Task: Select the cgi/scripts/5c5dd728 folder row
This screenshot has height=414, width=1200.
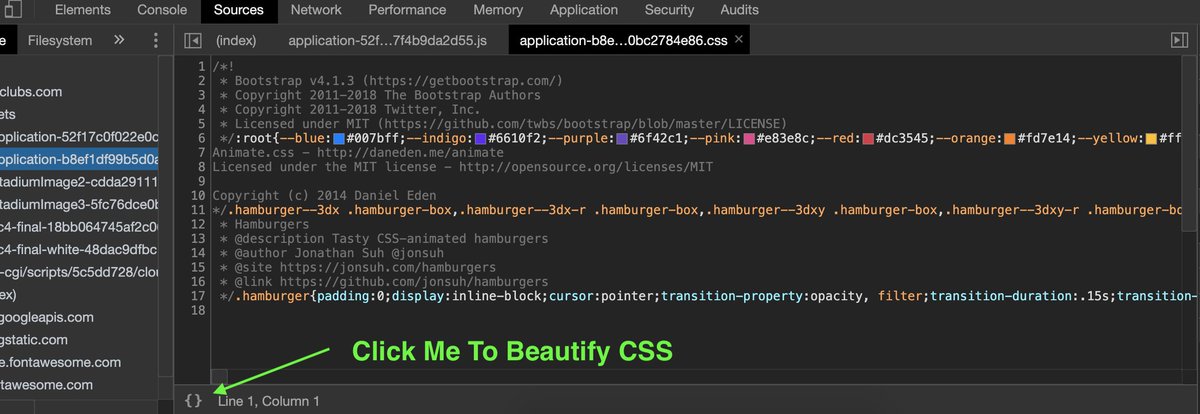Action: (x=80, y=272)
